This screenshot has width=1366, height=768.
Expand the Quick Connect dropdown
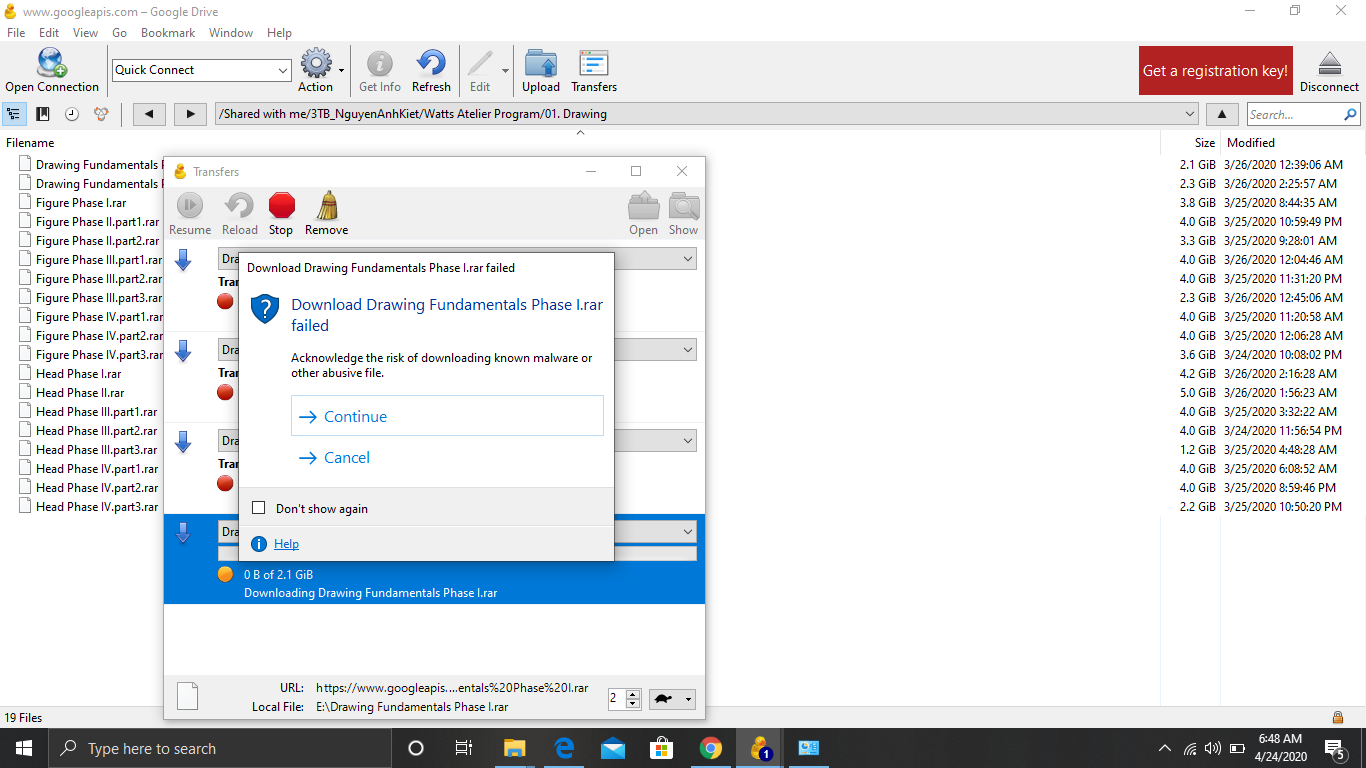pos(282,70)
